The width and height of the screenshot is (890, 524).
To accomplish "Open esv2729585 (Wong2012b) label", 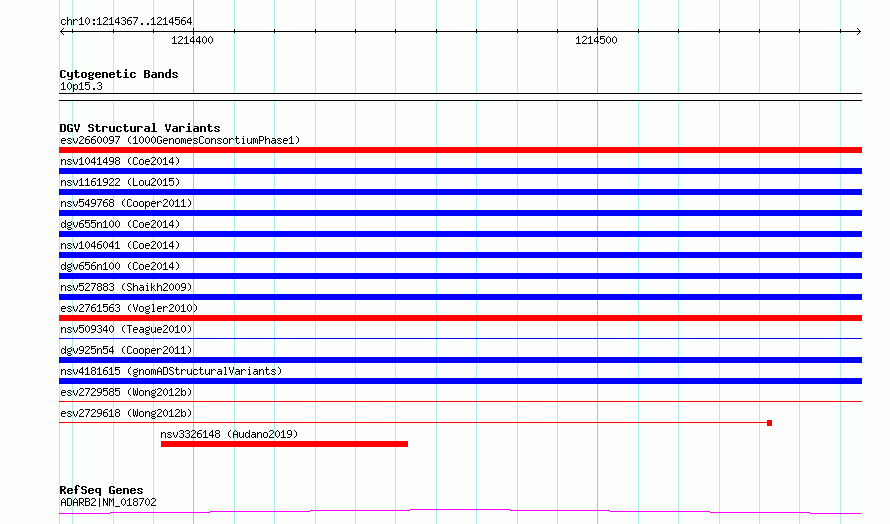I will tap(126, 392).
